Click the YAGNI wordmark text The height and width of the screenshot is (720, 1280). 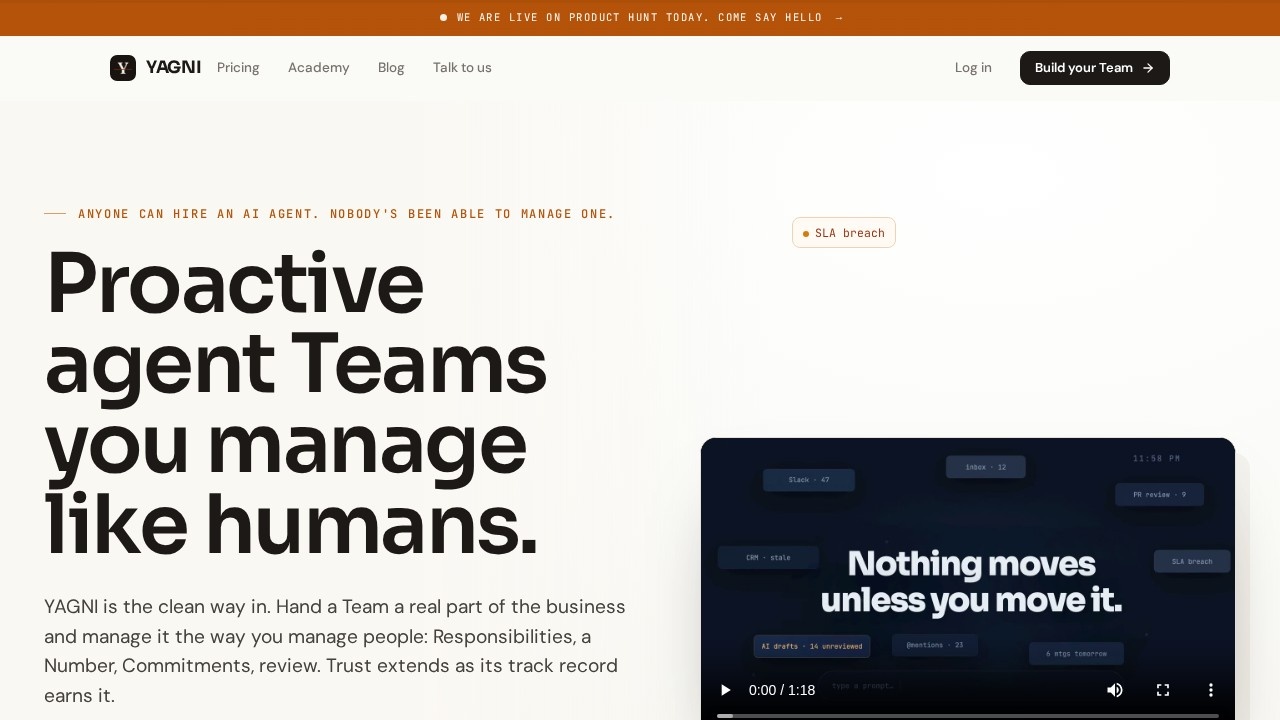pyautogui.click(x=173, y=68)
